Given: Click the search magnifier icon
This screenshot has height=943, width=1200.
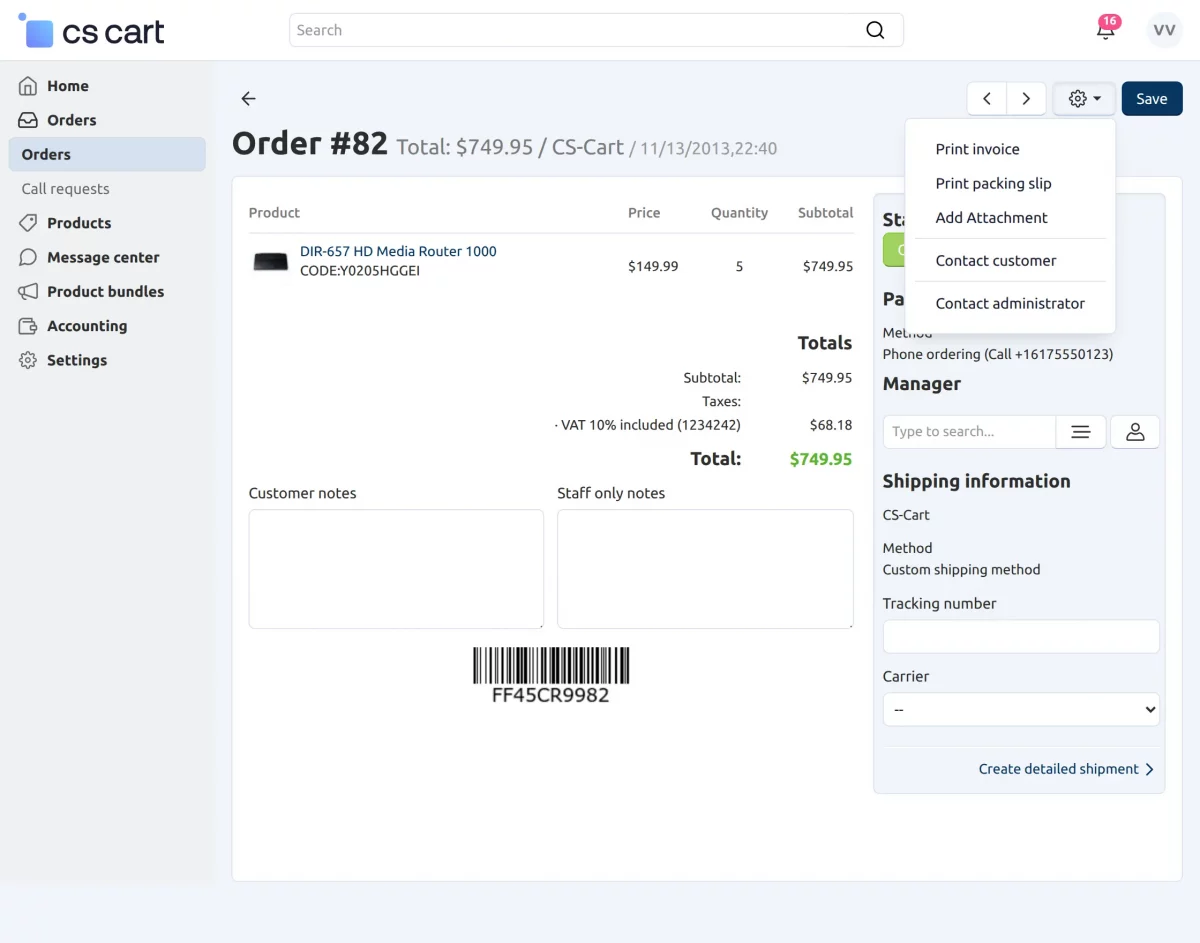Looking at the screenshot, I should click(875, 30).
